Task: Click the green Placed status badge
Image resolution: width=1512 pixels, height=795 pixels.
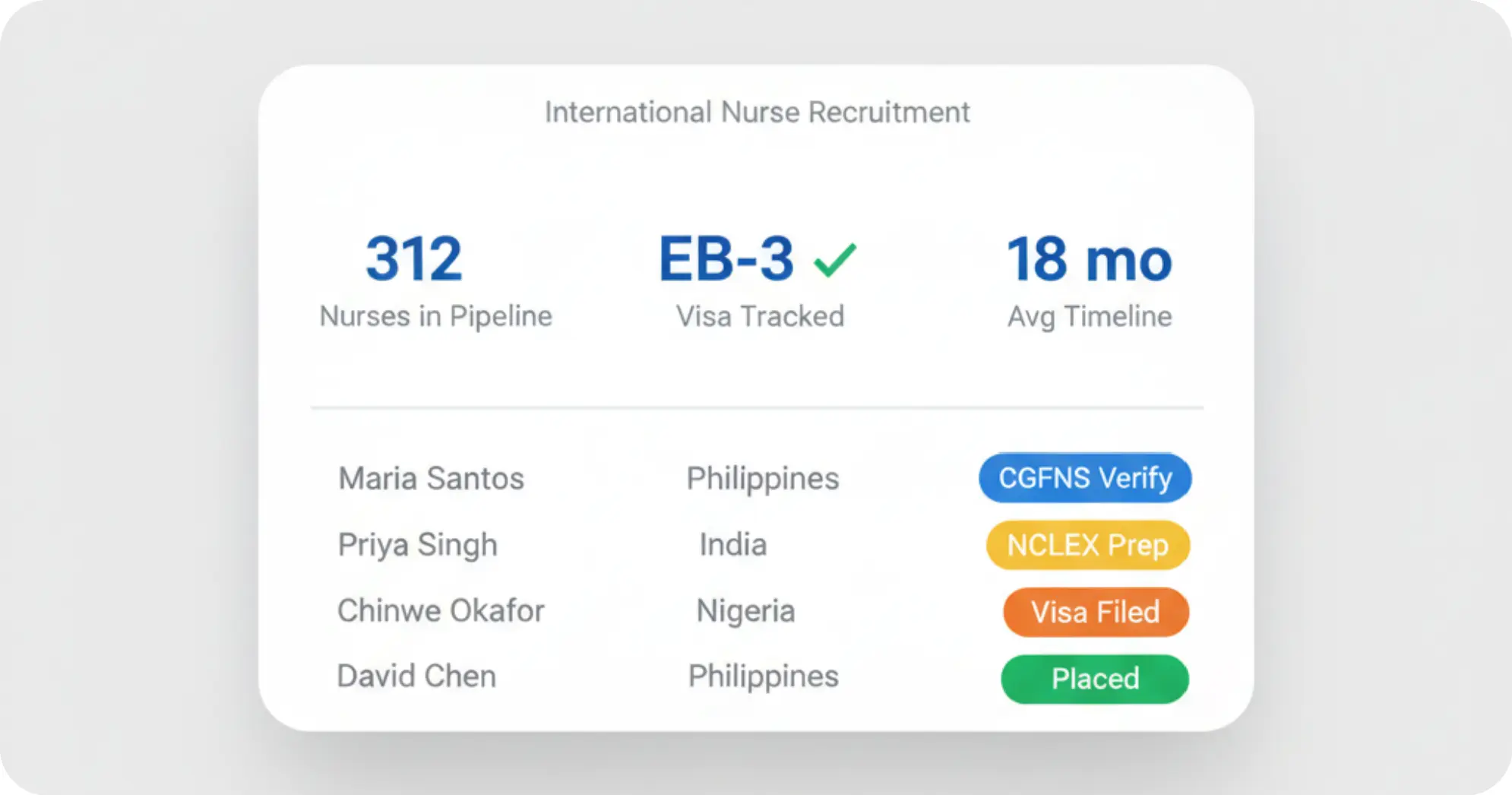Action: (x=1095, y=679)
